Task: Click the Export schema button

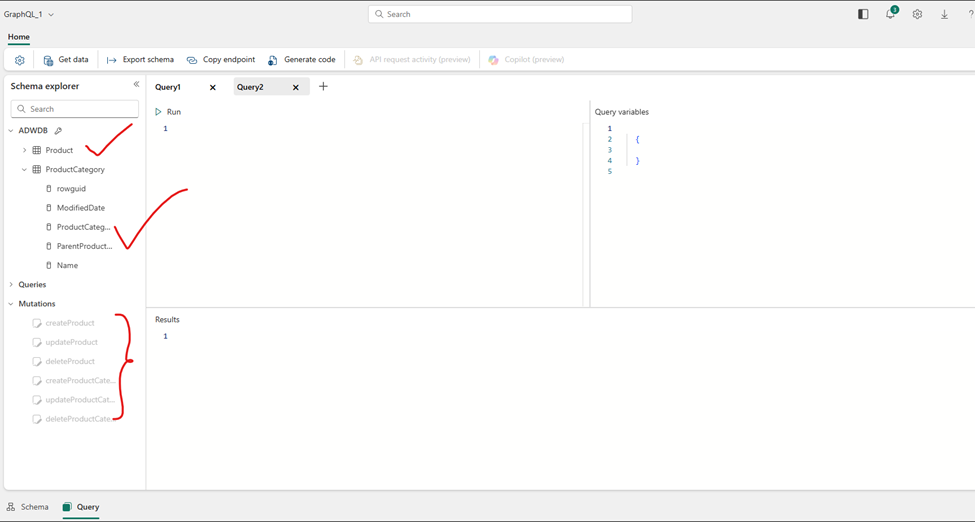Action: click(140, 60)
